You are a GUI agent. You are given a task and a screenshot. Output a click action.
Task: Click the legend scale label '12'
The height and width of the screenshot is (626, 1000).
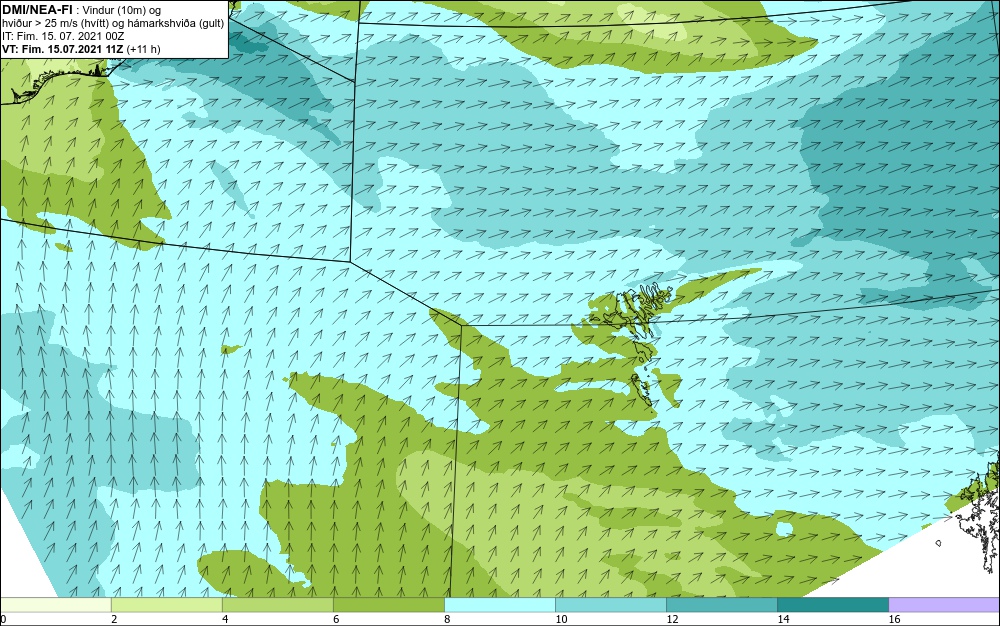672,619
